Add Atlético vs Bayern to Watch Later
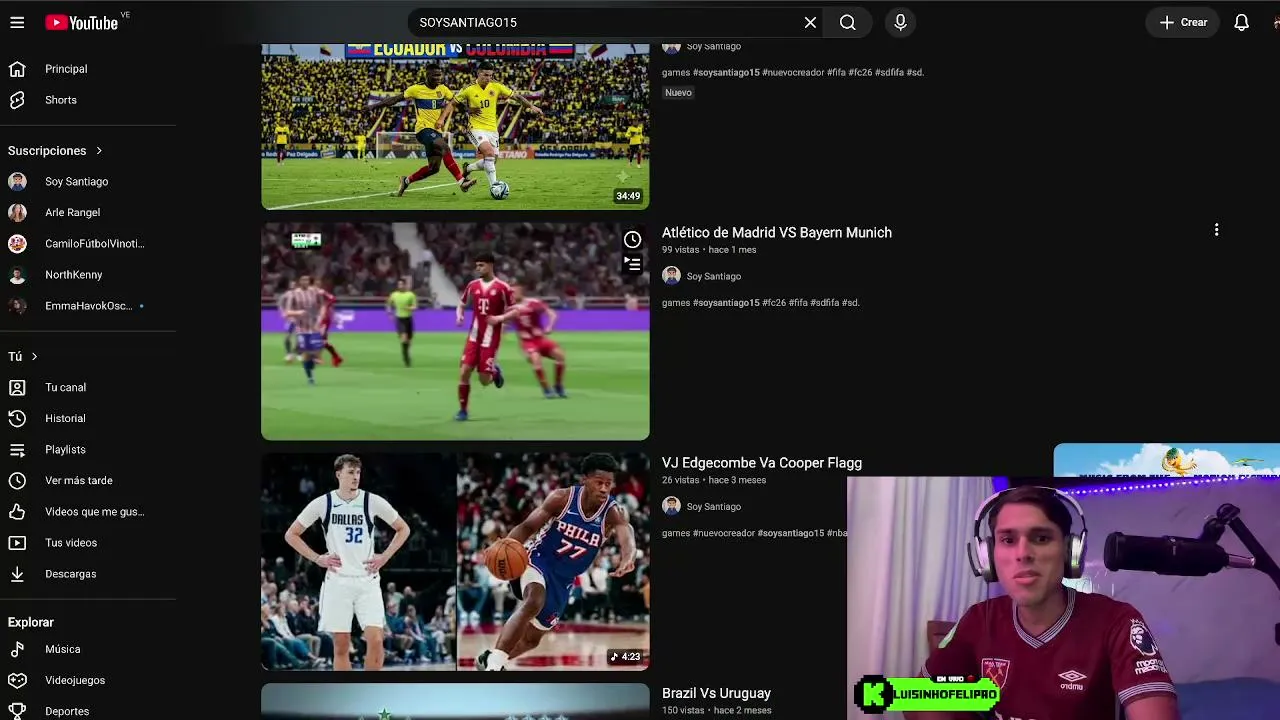The width and height of the screenshot is (1280, 720). point(633,240)
